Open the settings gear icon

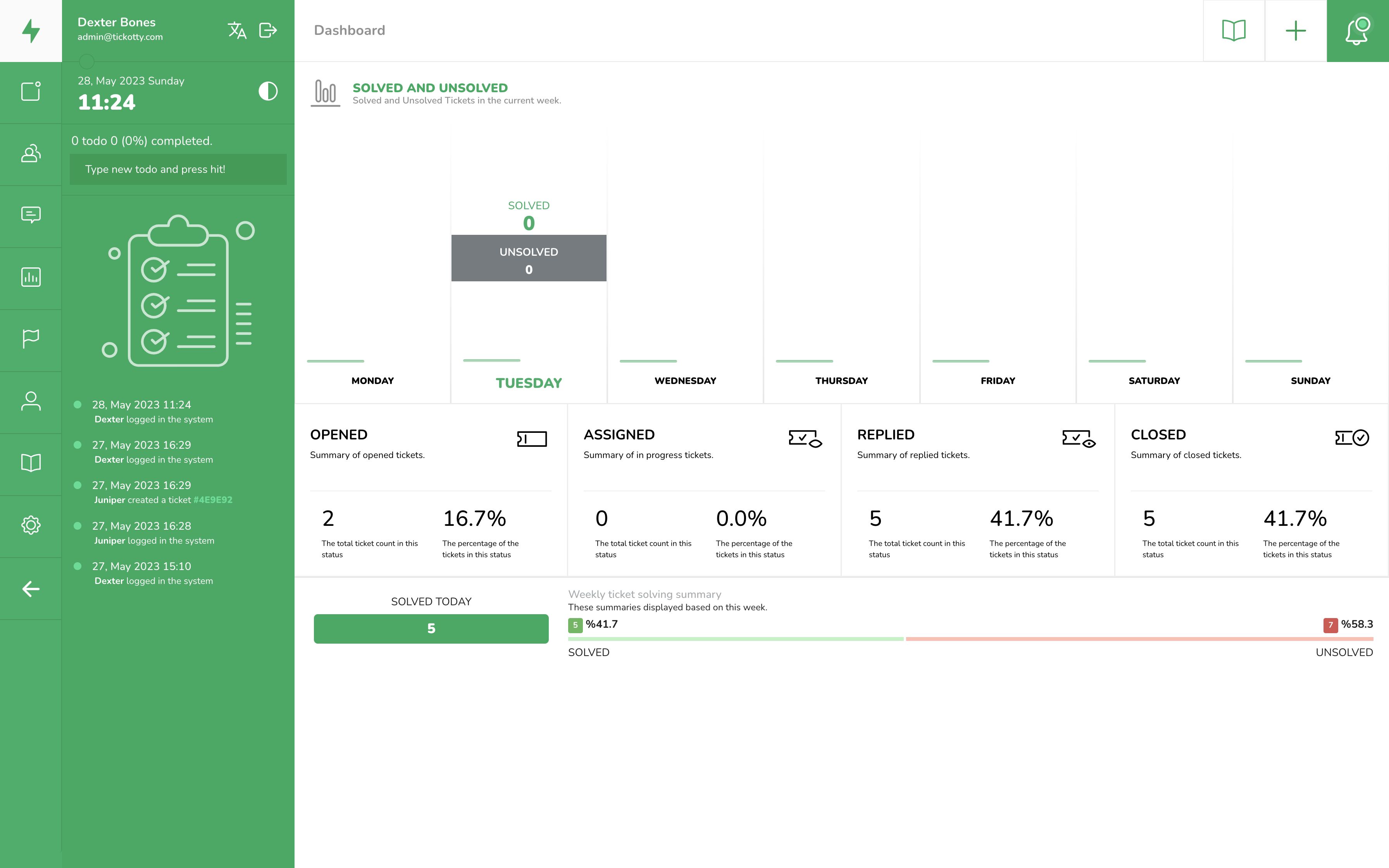tap(31, 525)
